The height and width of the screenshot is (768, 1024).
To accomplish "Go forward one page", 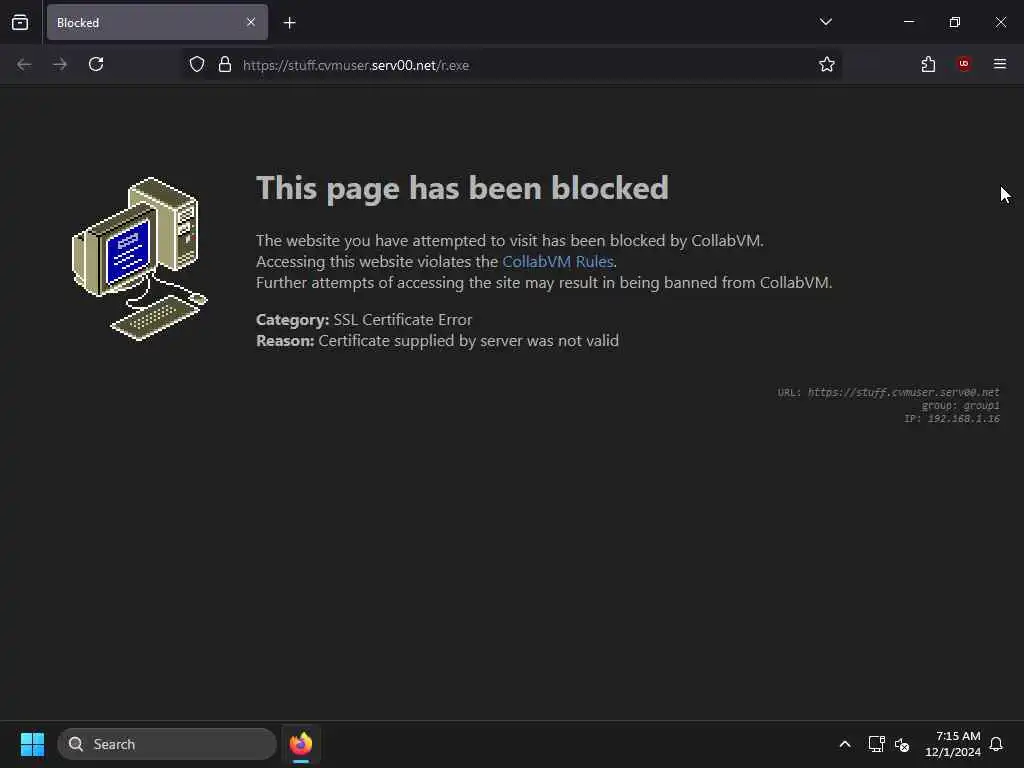I will pos(60,64).
